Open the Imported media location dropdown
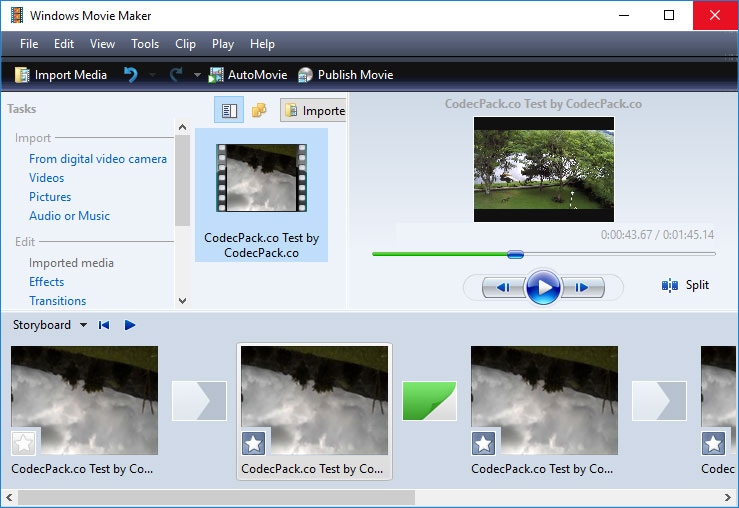 313,111
